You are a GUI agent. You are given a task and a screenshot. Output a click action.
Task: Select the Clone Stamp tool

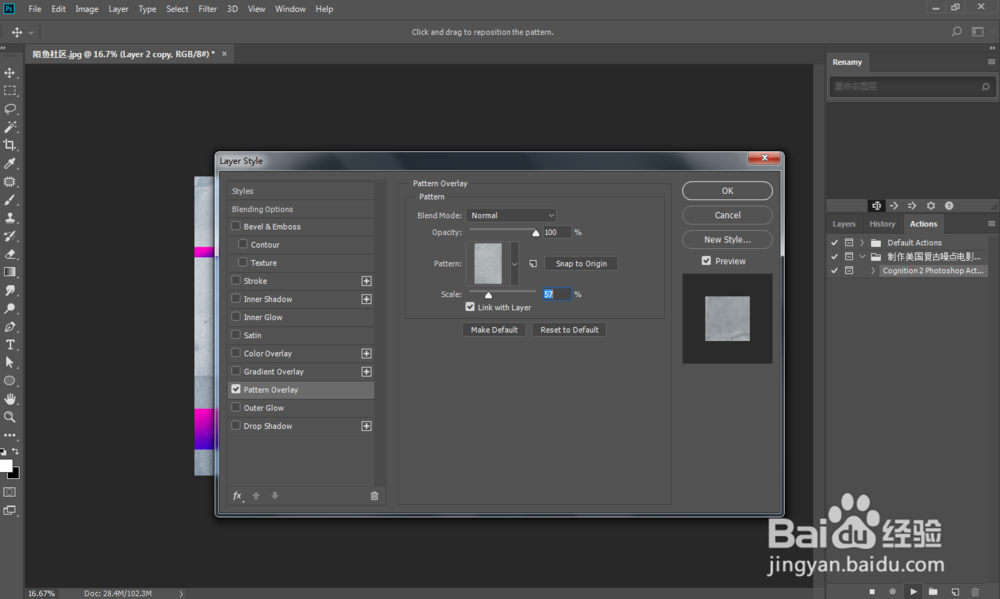10,218
